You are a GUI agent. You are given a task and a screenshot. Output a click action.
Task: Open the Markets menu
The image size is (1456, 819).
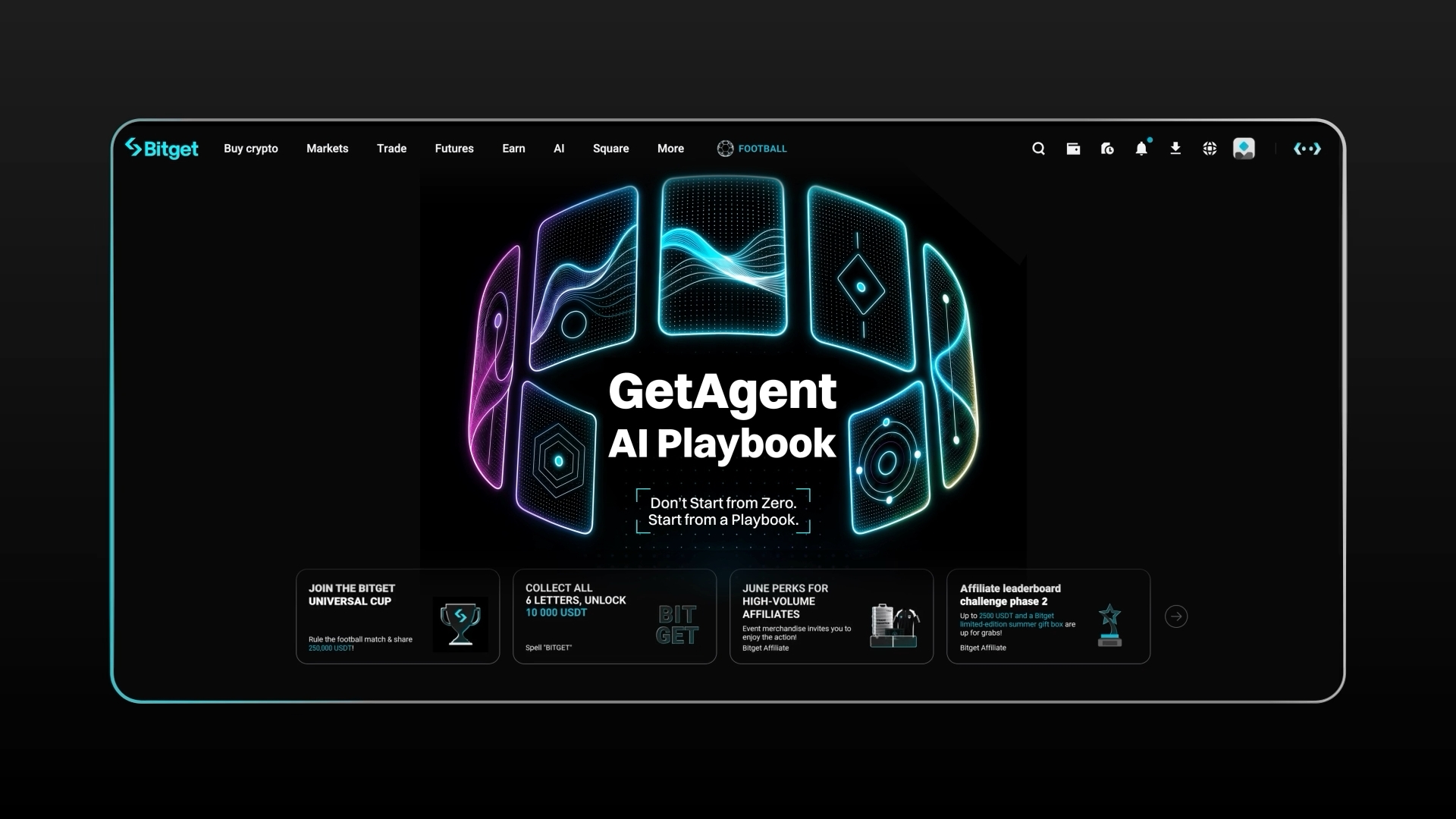tap(328, 149)
